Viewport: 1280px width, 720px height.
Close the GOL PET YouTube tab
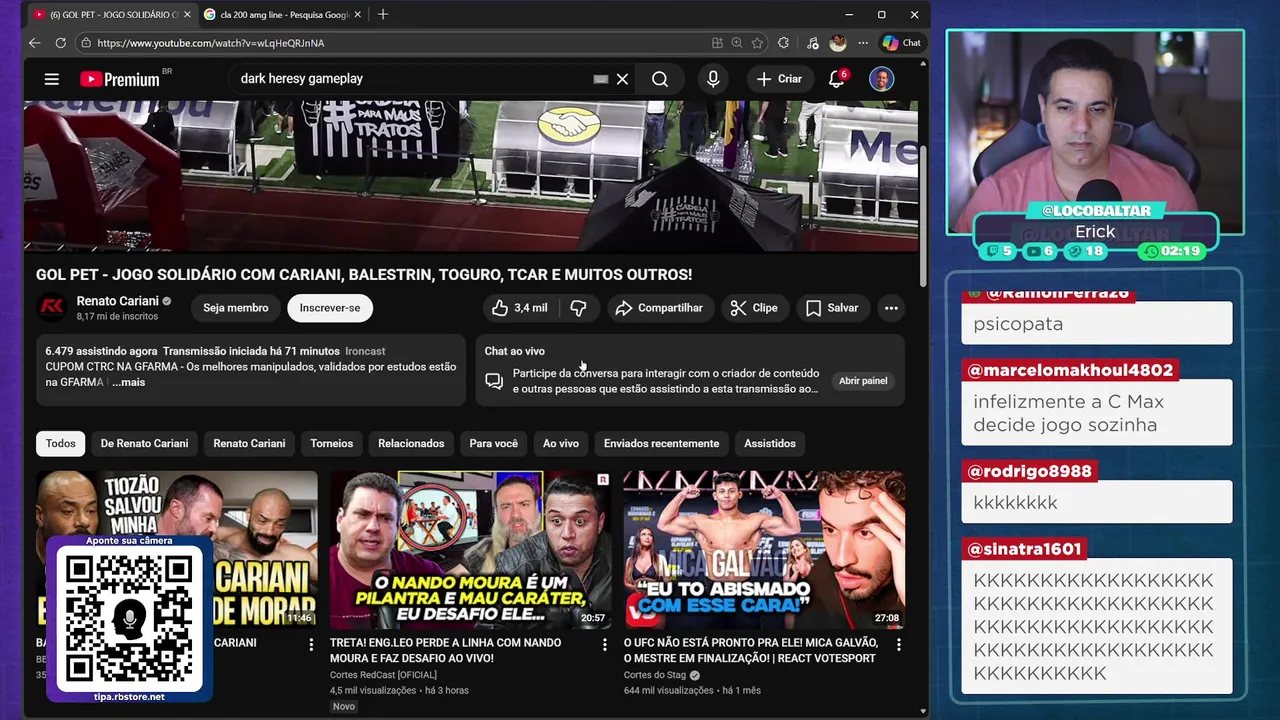click(187, 14)
